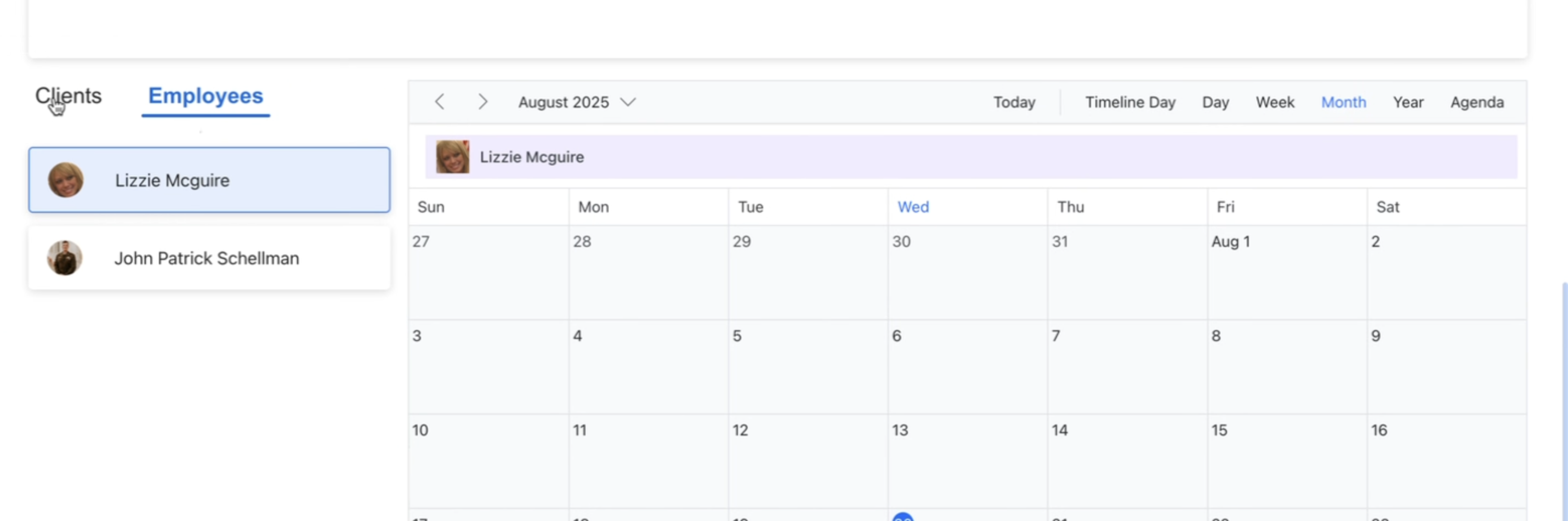Go to previous month arrow

(440, 101)
